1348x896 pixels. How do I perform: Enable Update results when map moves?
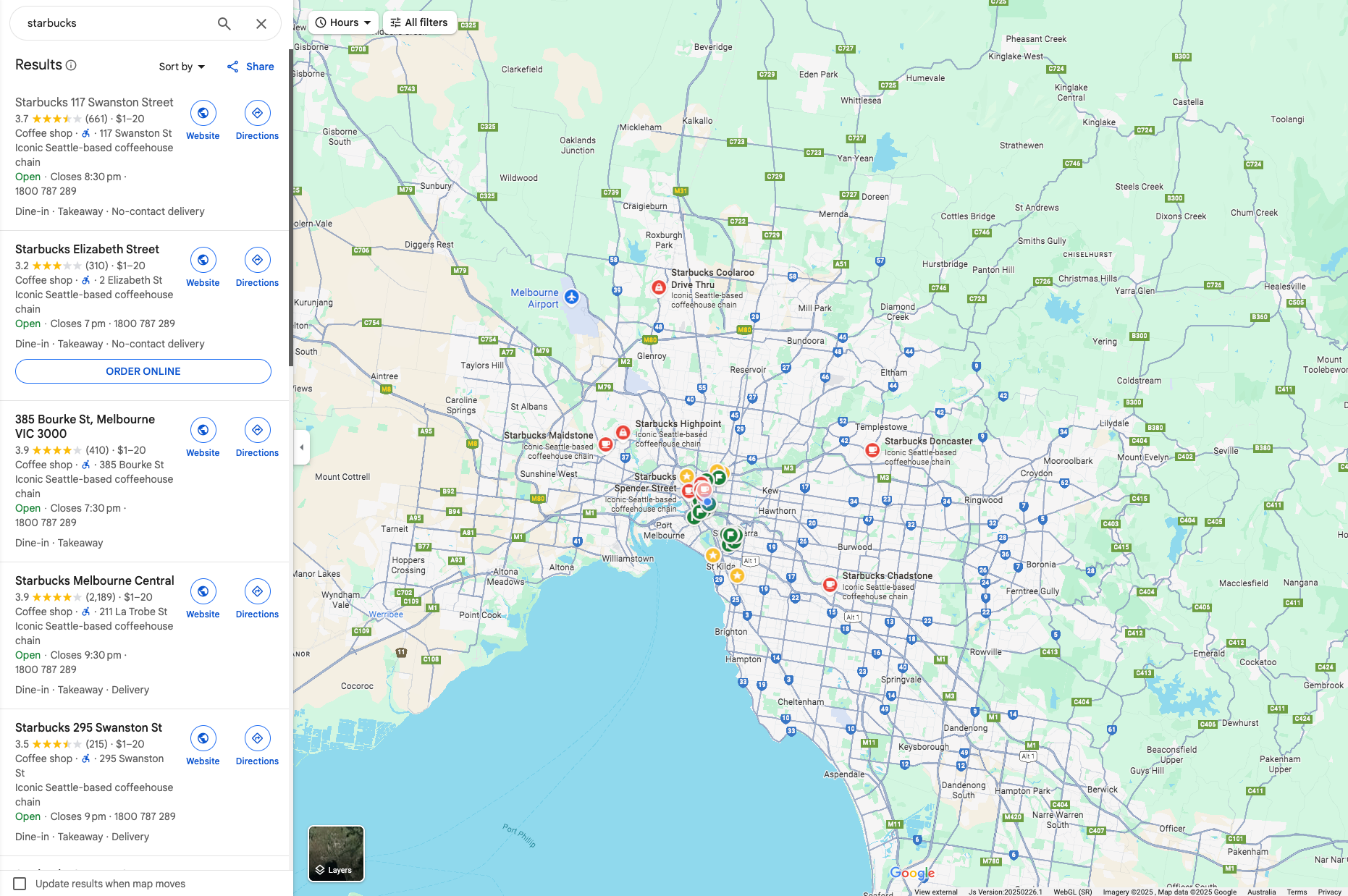click(20, 884)
